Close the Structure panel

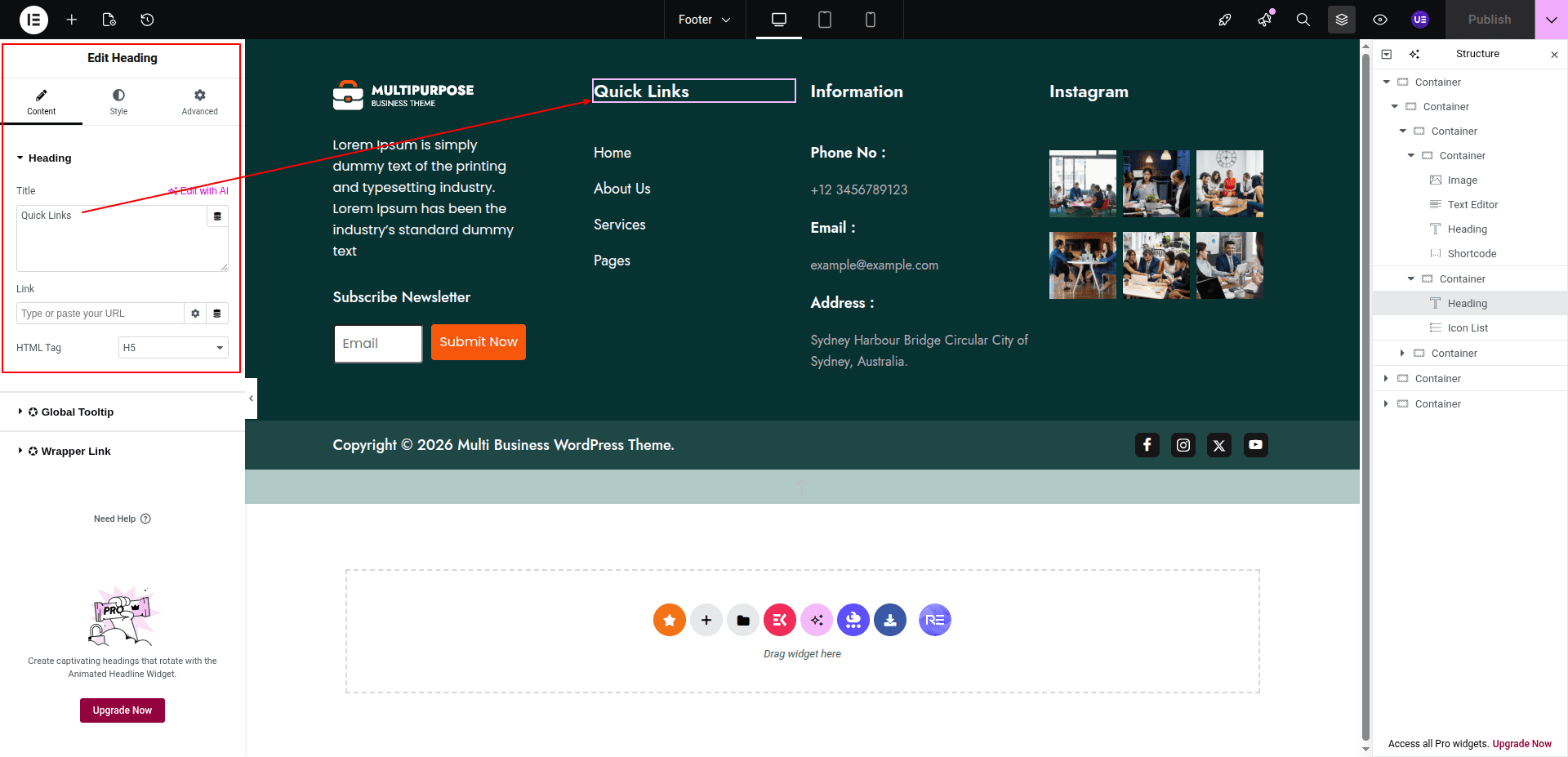pos(1554,55)
